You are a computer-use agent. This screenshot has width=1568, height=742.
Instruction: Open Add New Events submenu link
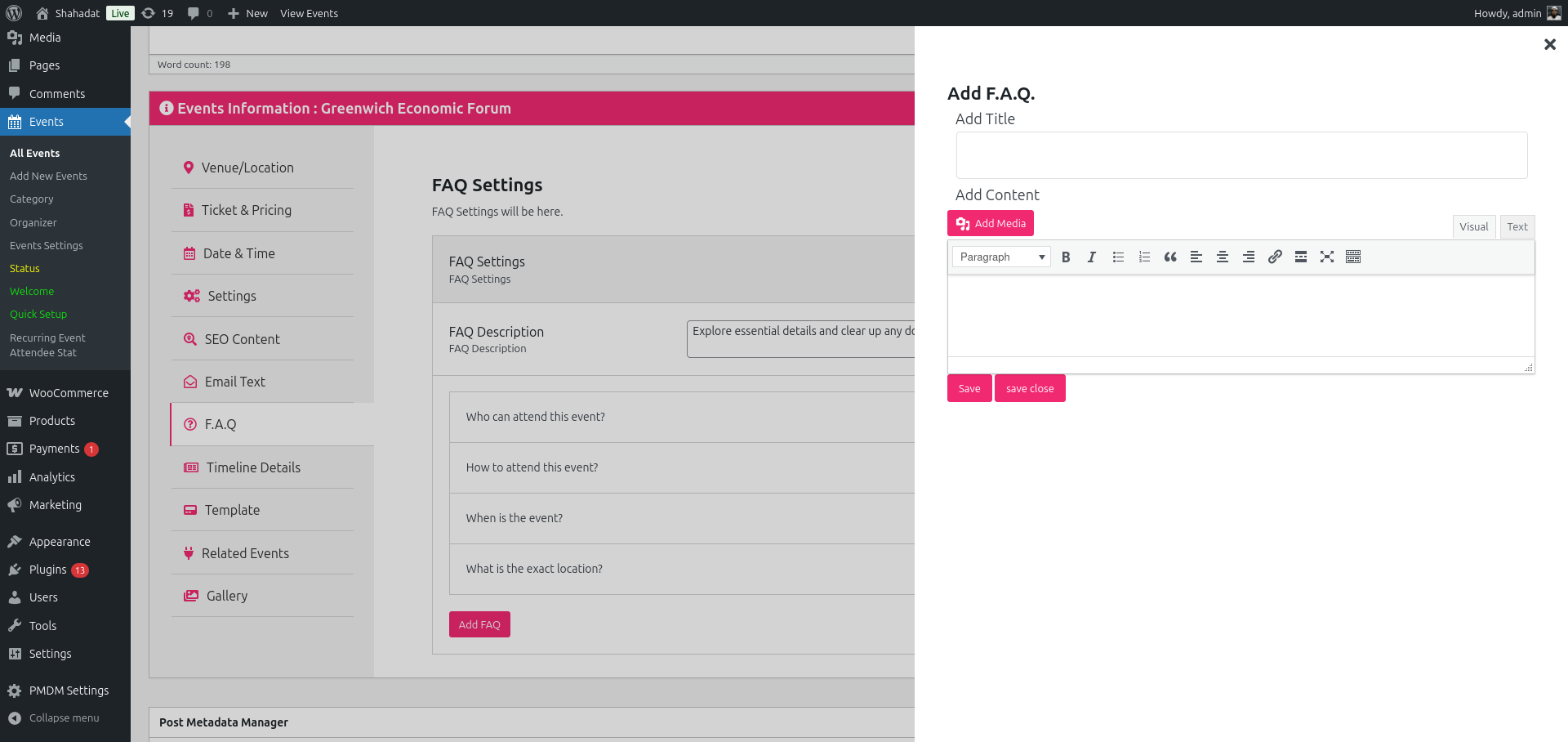48,176
